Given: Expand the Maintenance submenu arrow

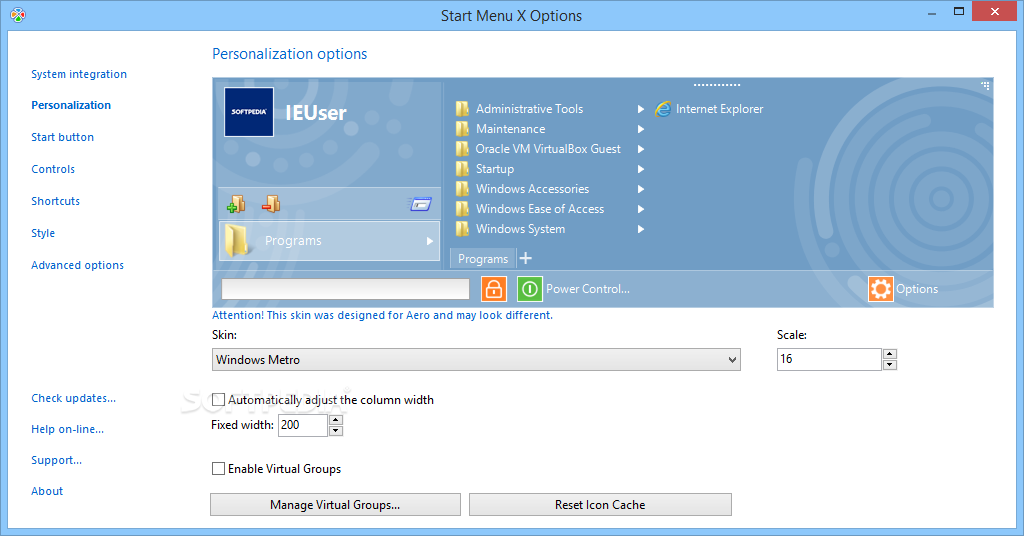Looking at the screenshot, I should 641,129.
